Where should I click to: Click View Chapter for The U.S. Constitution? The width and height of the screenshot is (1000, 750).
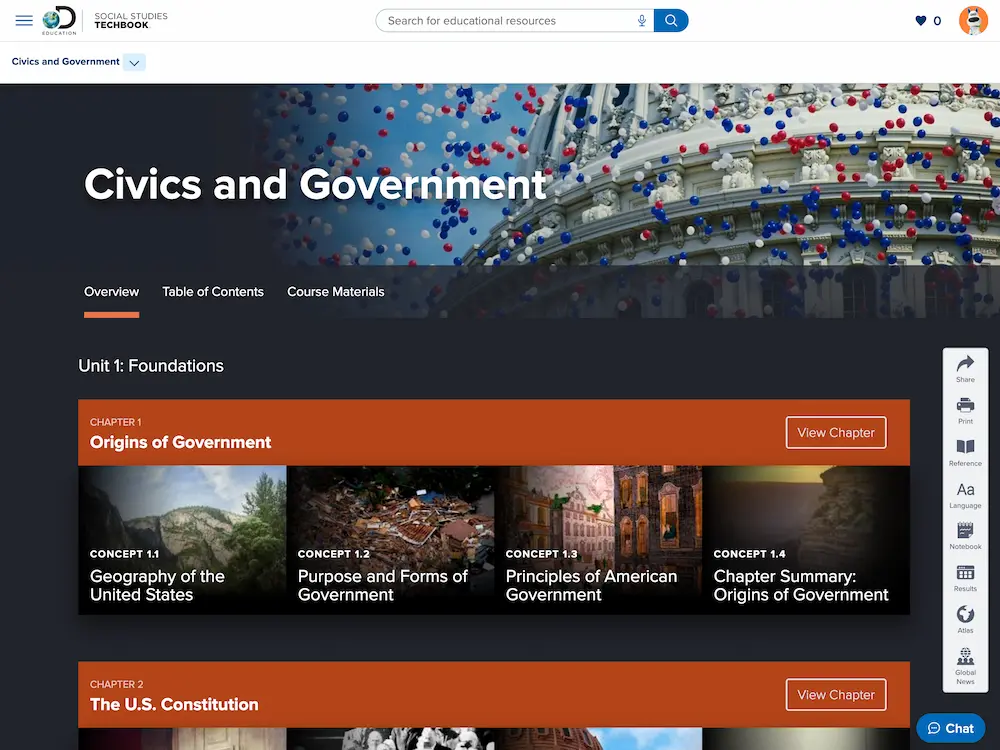(835, 695)
